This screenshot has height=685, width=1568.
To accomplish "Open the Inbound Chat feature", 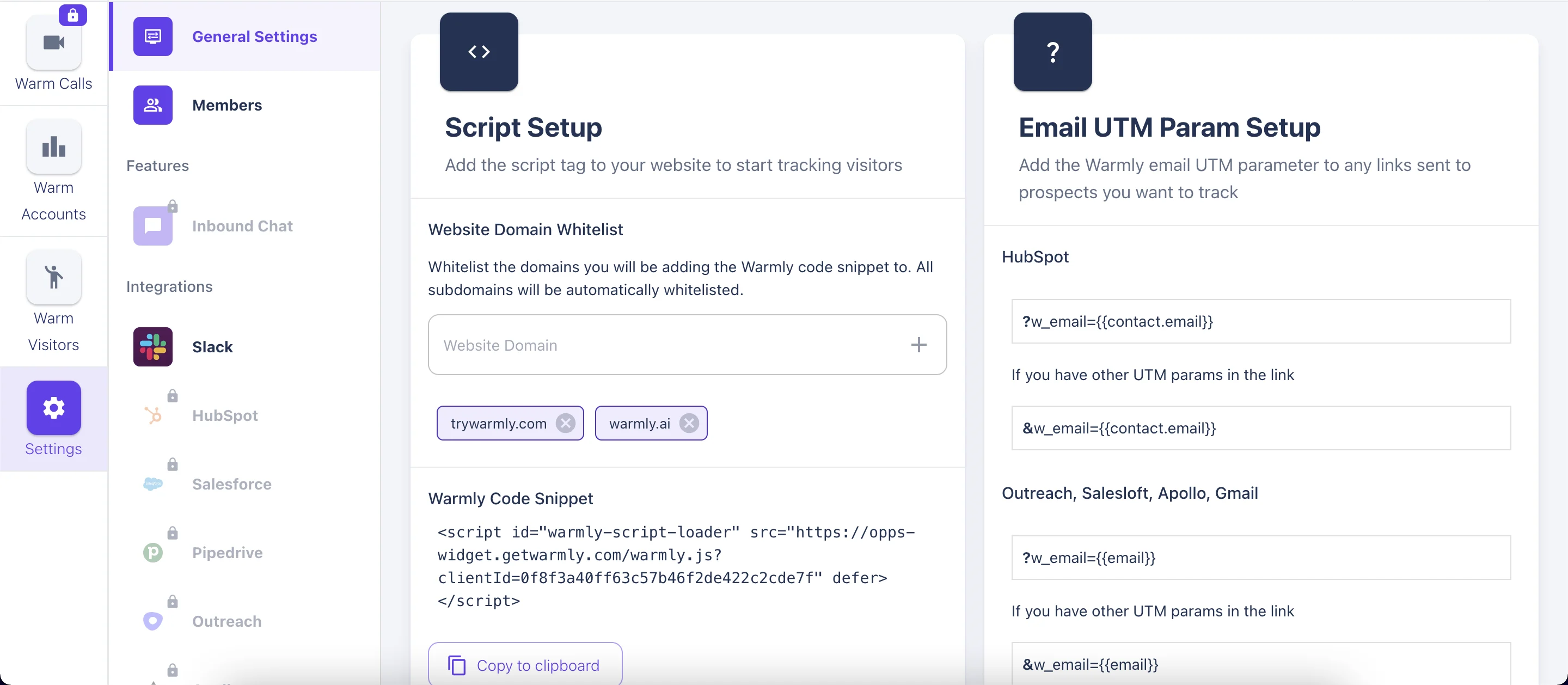I will (244, 226).
